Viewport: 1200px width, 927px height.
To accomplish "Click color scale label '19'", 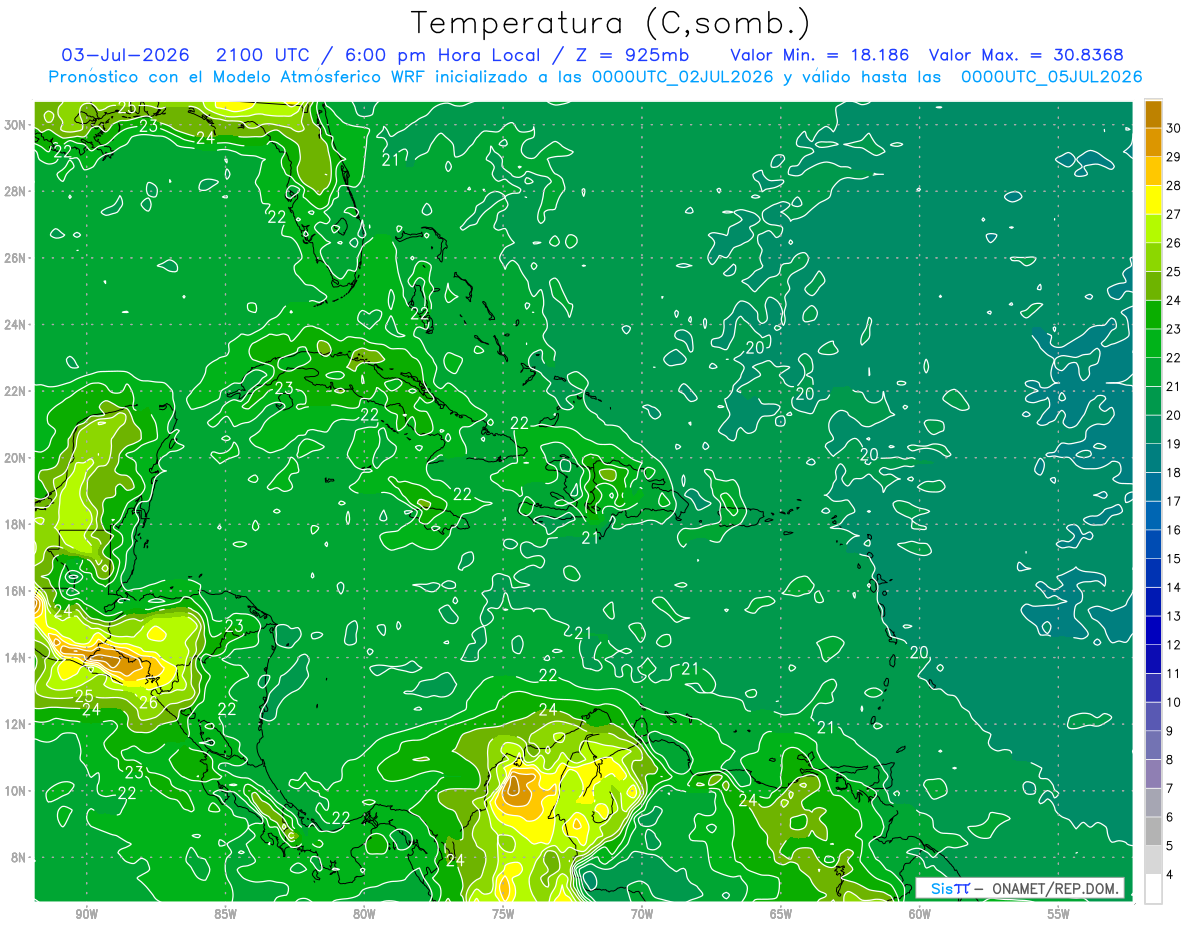I will (x=1173, y=444).
